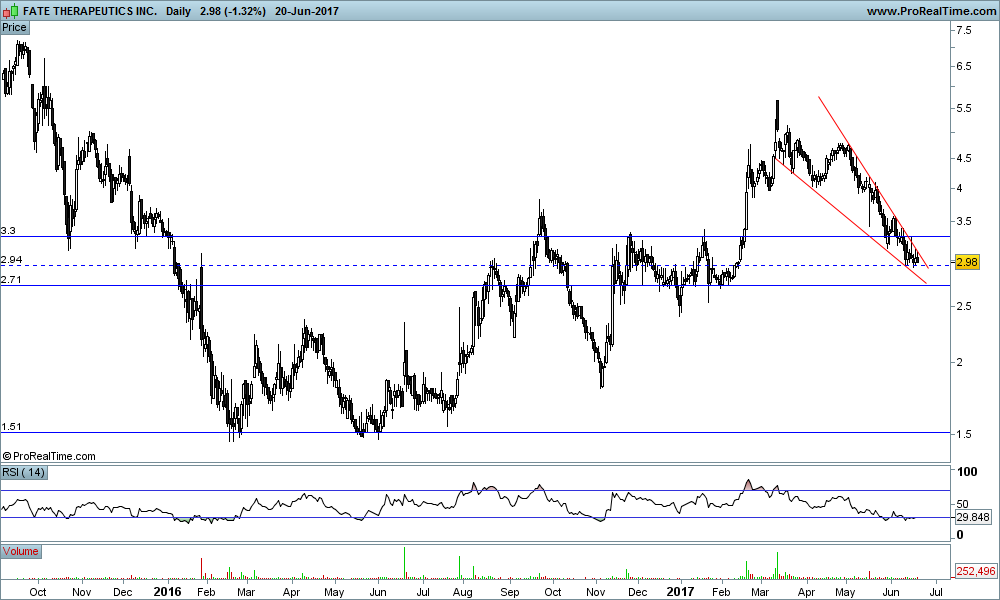Click the 20-Jun-2017 date text

click(x=307, y=11)
